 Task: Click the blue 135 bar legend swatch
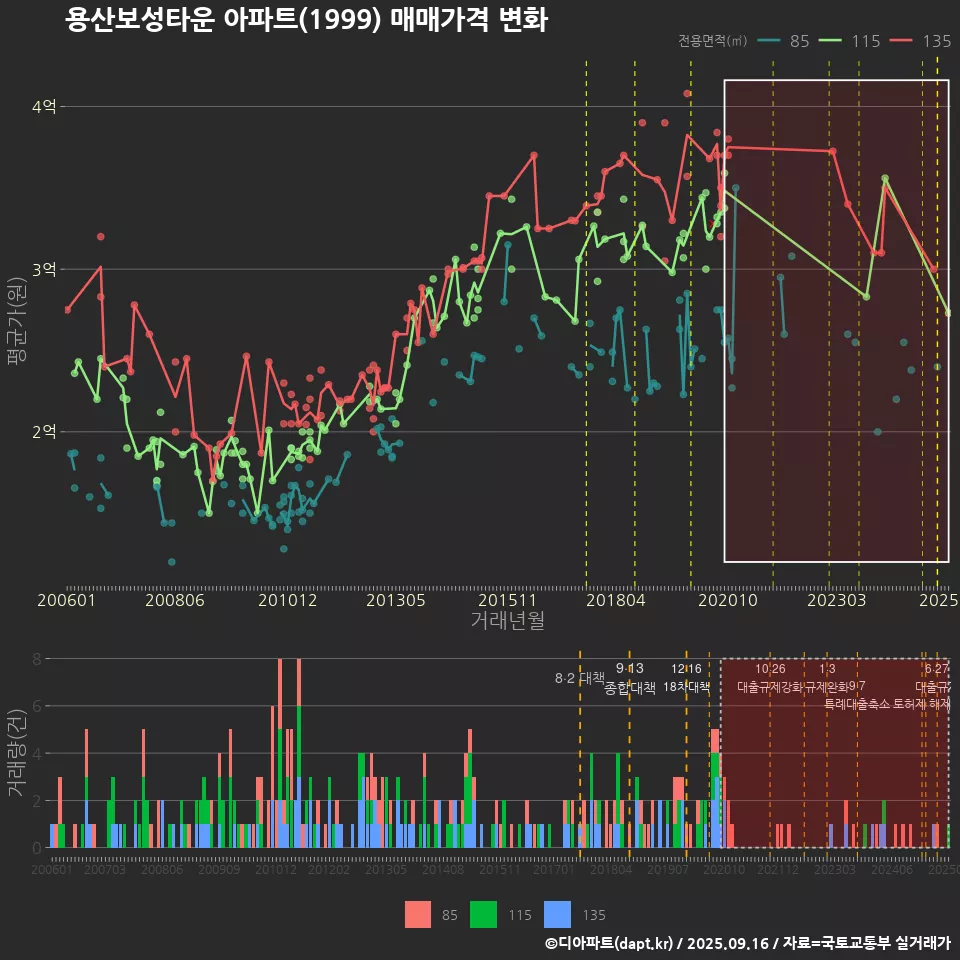coord(557,914)
